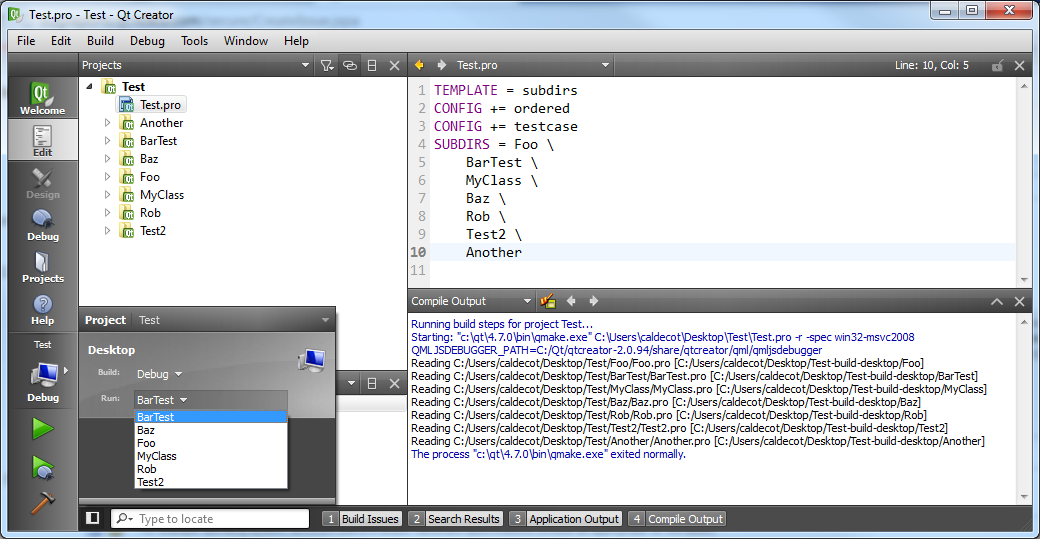1040x539 pixels.
Task: Open the Design mode
Action: 42,183
